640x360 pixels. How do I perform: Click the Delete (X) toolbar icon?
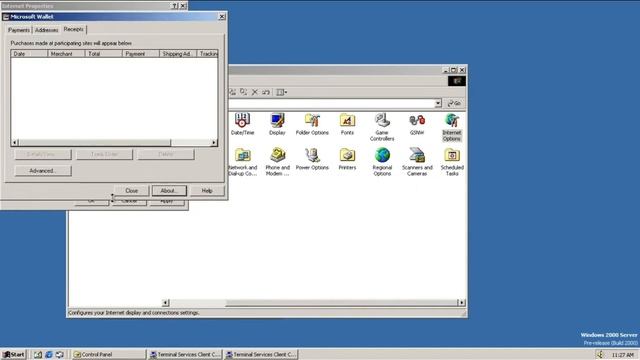point(255,92)
